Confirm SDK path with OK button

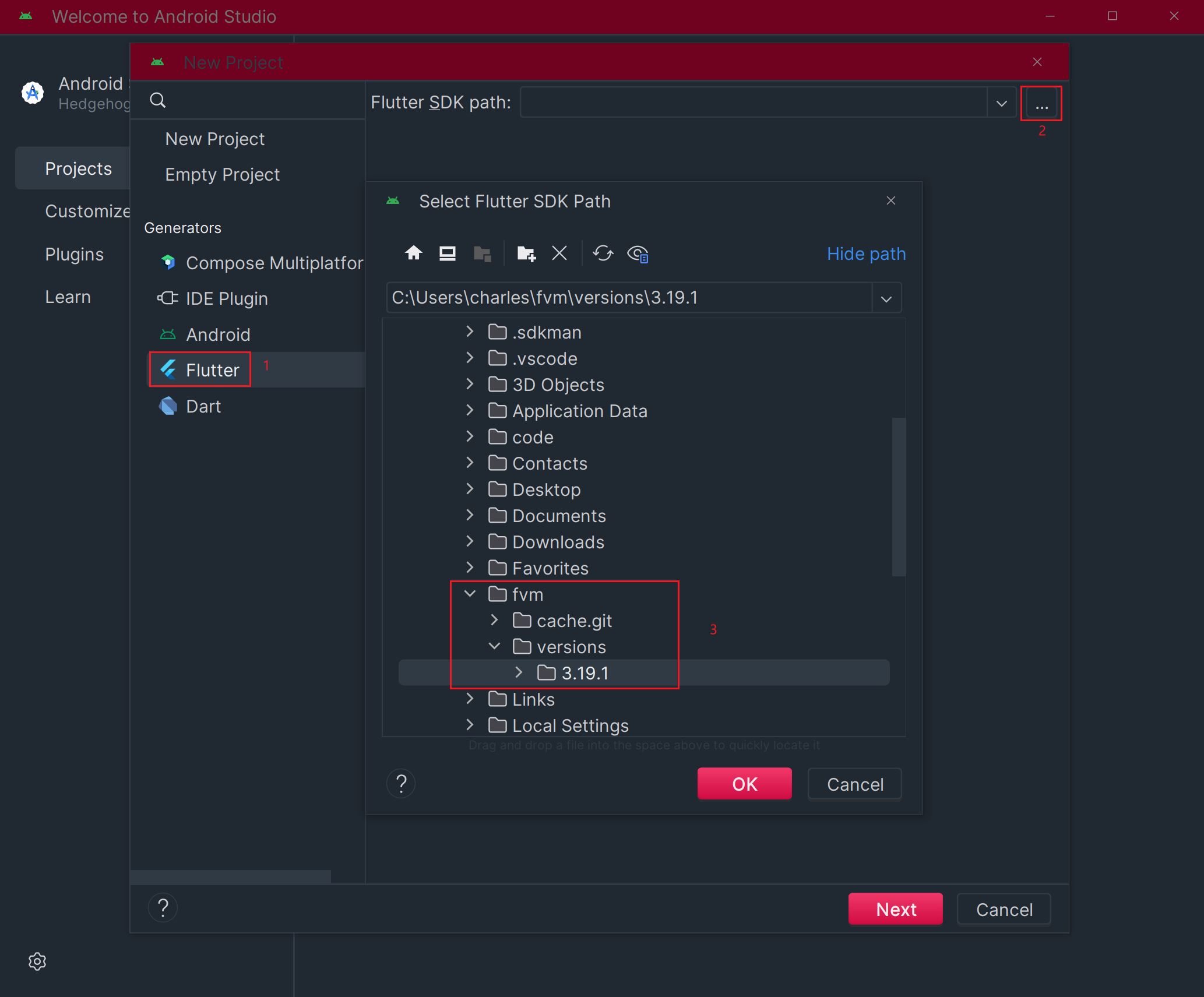(x=745, y=784)
